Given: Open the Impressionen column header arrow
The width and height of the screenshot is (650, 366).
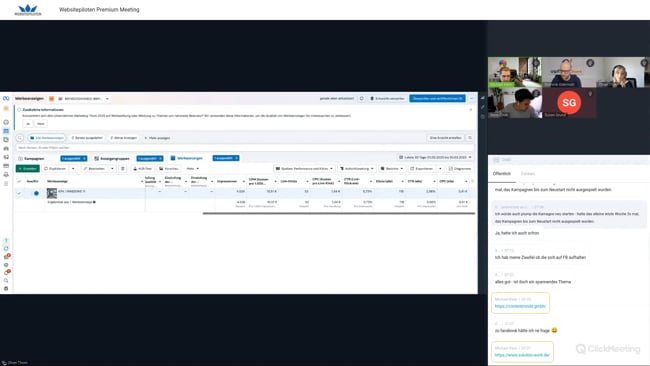Looking at the screenshot, I should [x=243, y=181].
